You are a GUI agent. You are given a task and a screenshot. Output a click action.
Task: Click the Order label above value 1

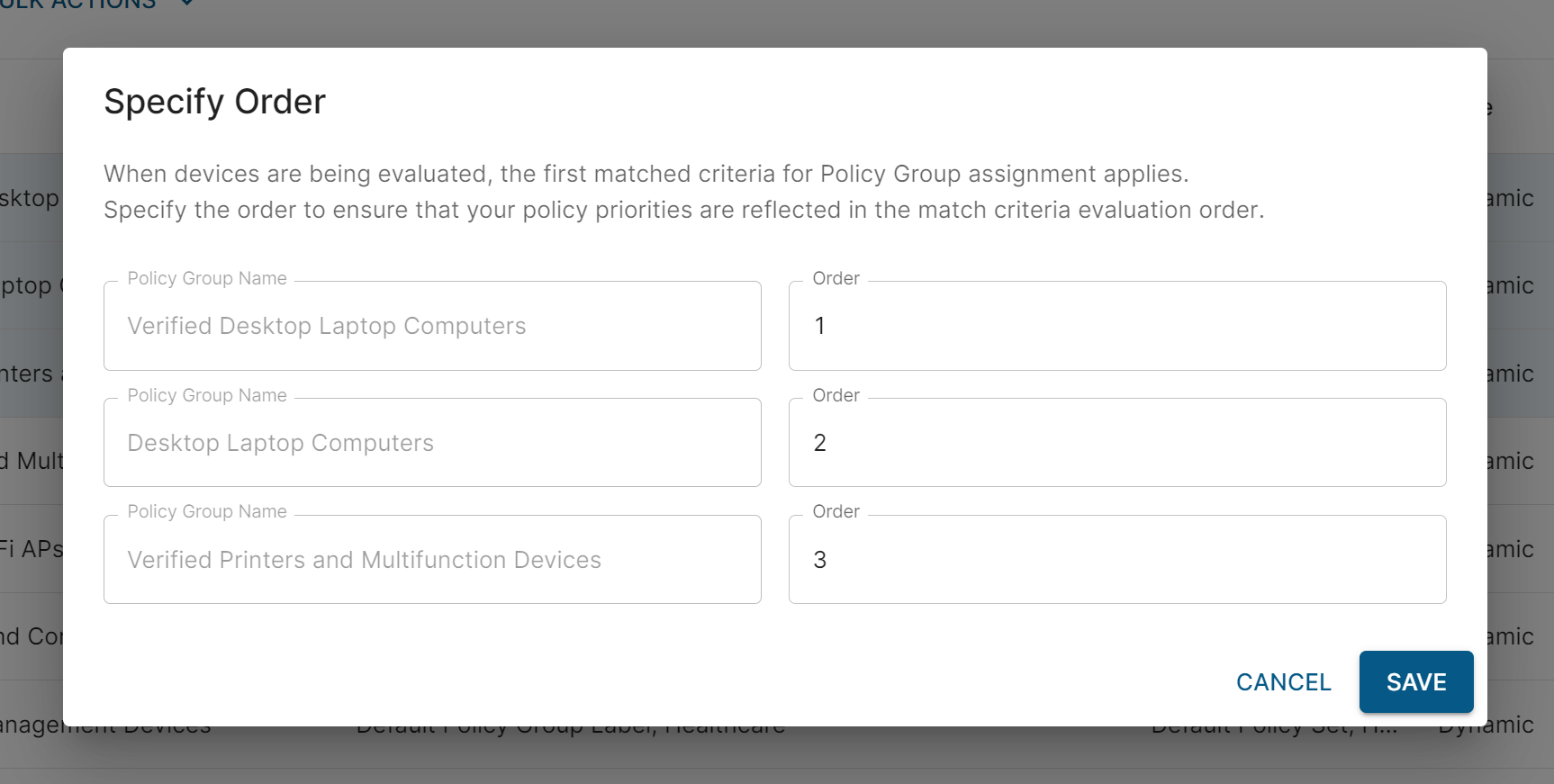point(836,279)
